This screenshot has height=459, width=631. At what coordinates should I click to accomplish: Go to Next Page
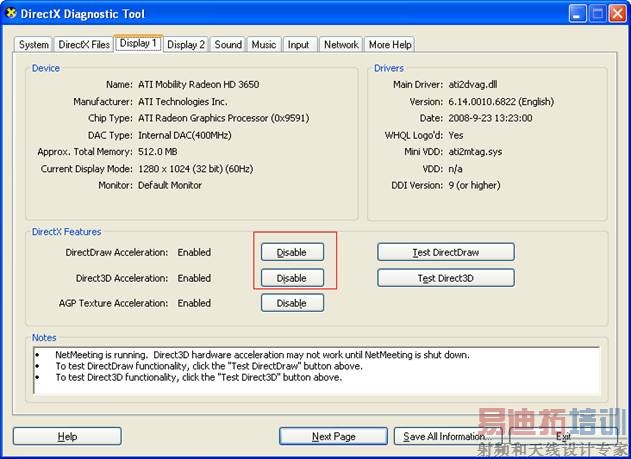tap(334, 436)
